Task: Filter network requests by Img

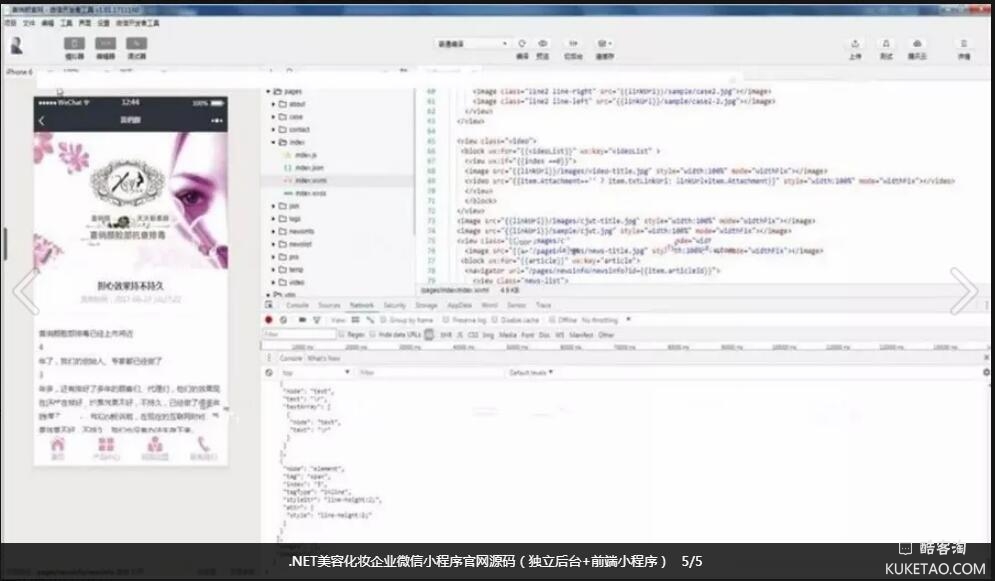Action: click(488, 335)
